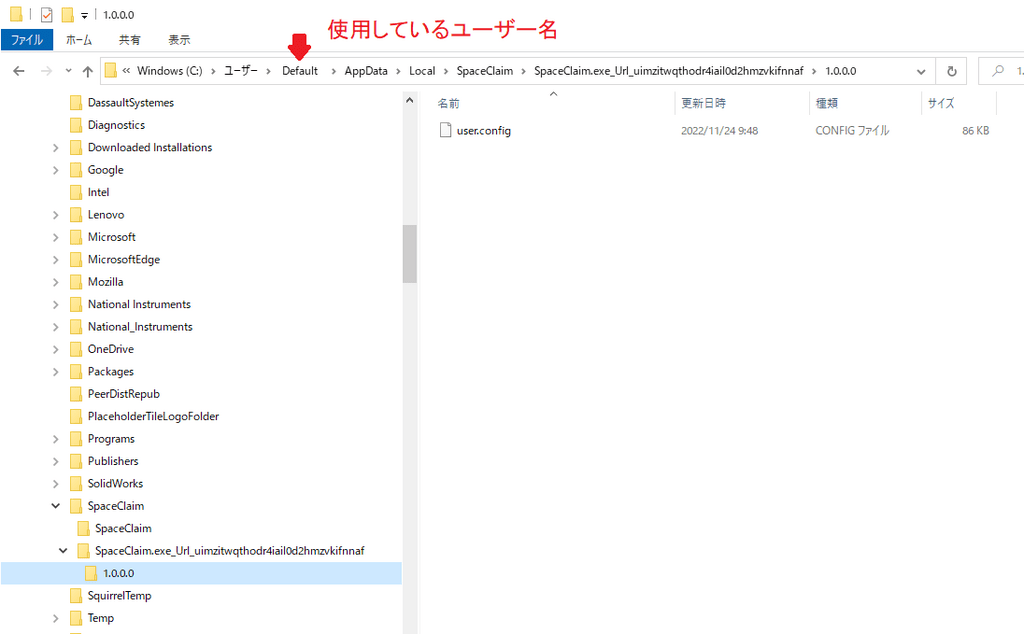Click the Back navigation arrow
The width and height of the screenshot is (1024, 634).
19,71
